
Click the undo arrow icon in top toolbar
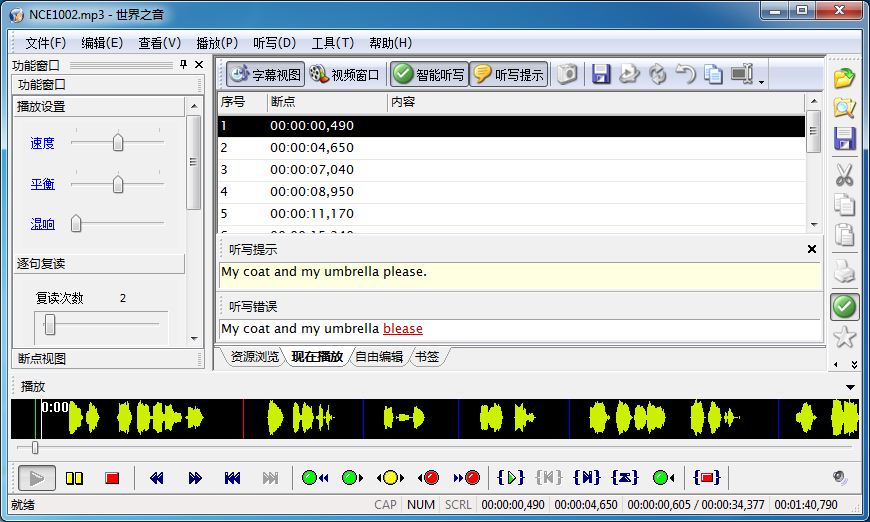tap(686, 74)
